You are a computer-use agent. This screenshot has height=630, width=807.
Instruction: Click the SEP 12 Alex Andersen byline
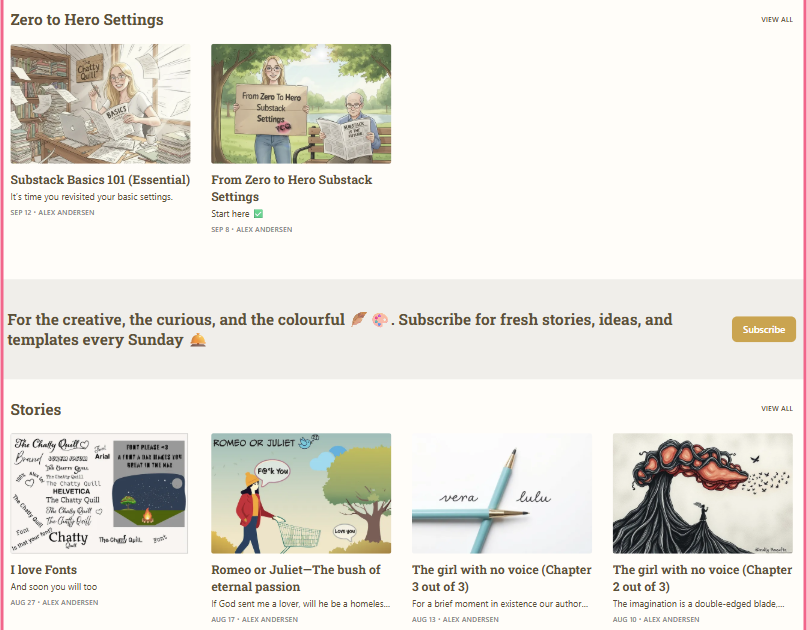(52, 213)
